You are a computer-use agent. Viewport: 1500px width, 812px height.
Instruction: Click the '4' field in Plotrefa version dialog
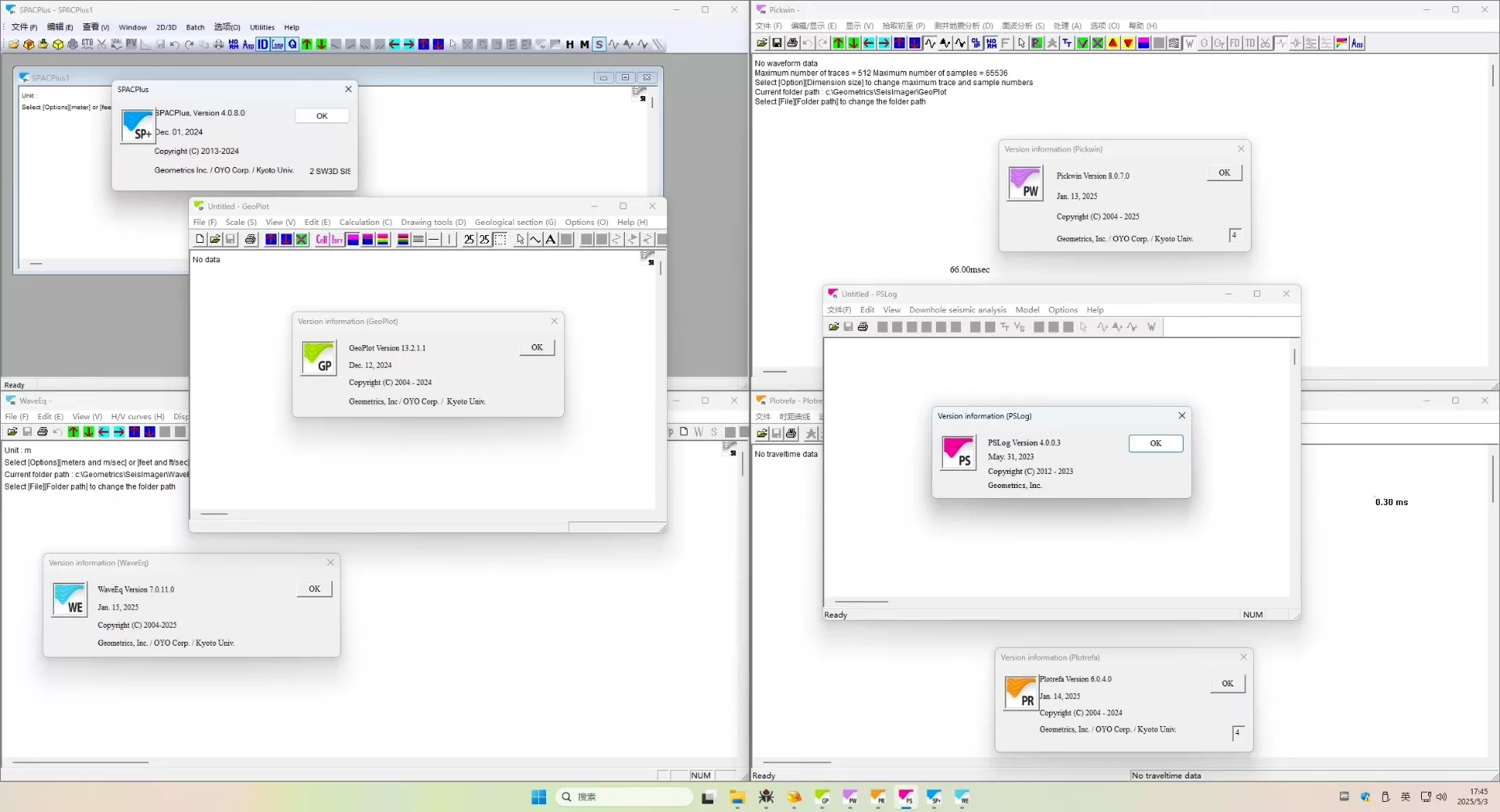[1238, 732]
